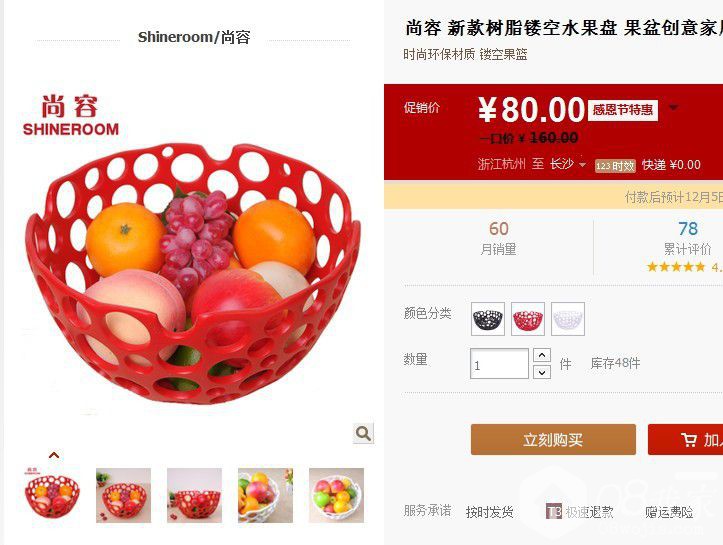Screen dimensions: 723x545
Task: Select the red basket color option
Action: (528, 319)
